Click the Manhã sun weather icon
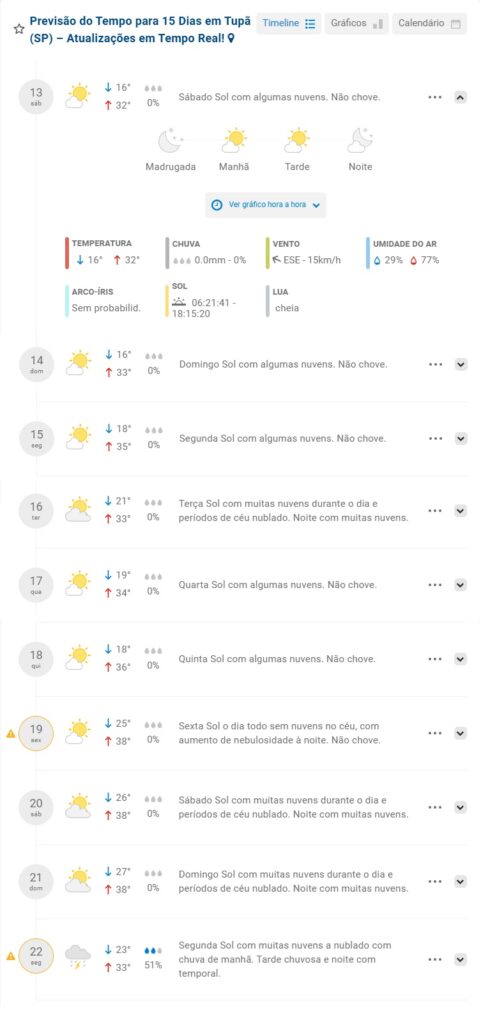The image size is (497, 1024). (x=234, y=140)
